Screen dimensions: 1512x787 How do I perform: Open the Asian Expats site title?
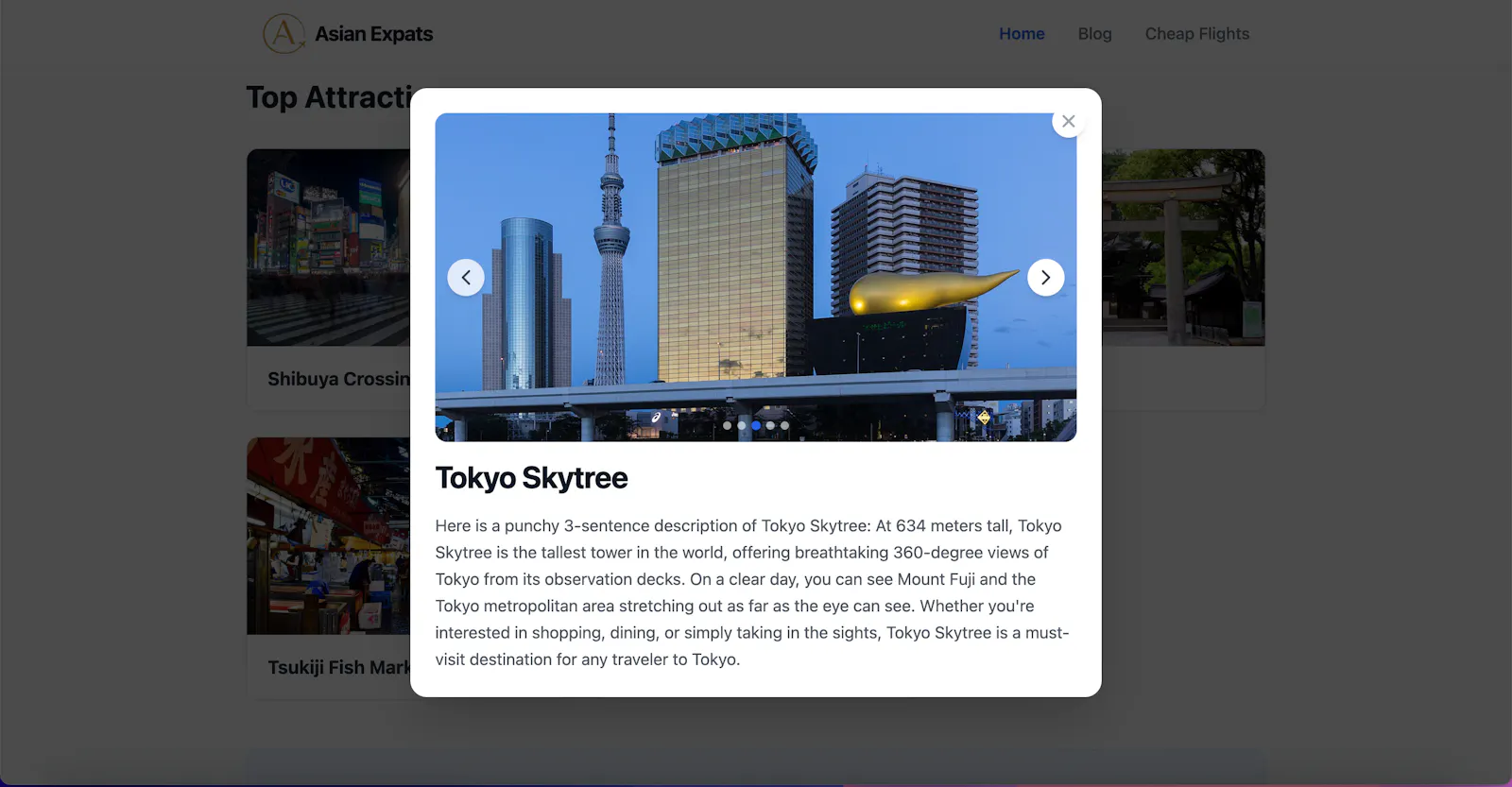point(373,34)
